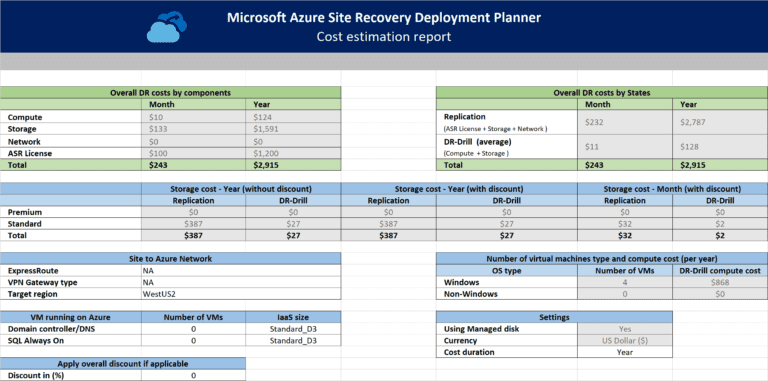Viewport: 768px width, 381px height.
Task: Select the Discount in (%) value cell
Action: click(x=193, y=376)
